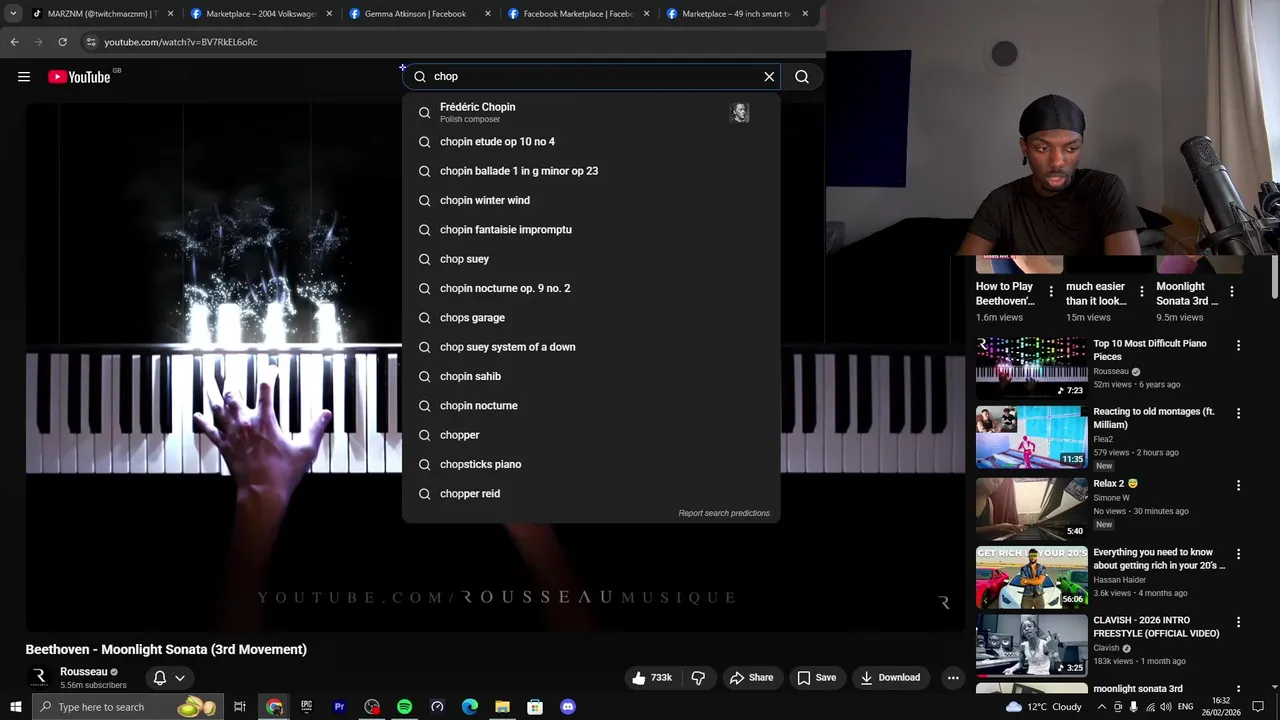Click Report search predictions link
Screen dimensions: 1280x720
pyautogui.click(x=724, y=513)
